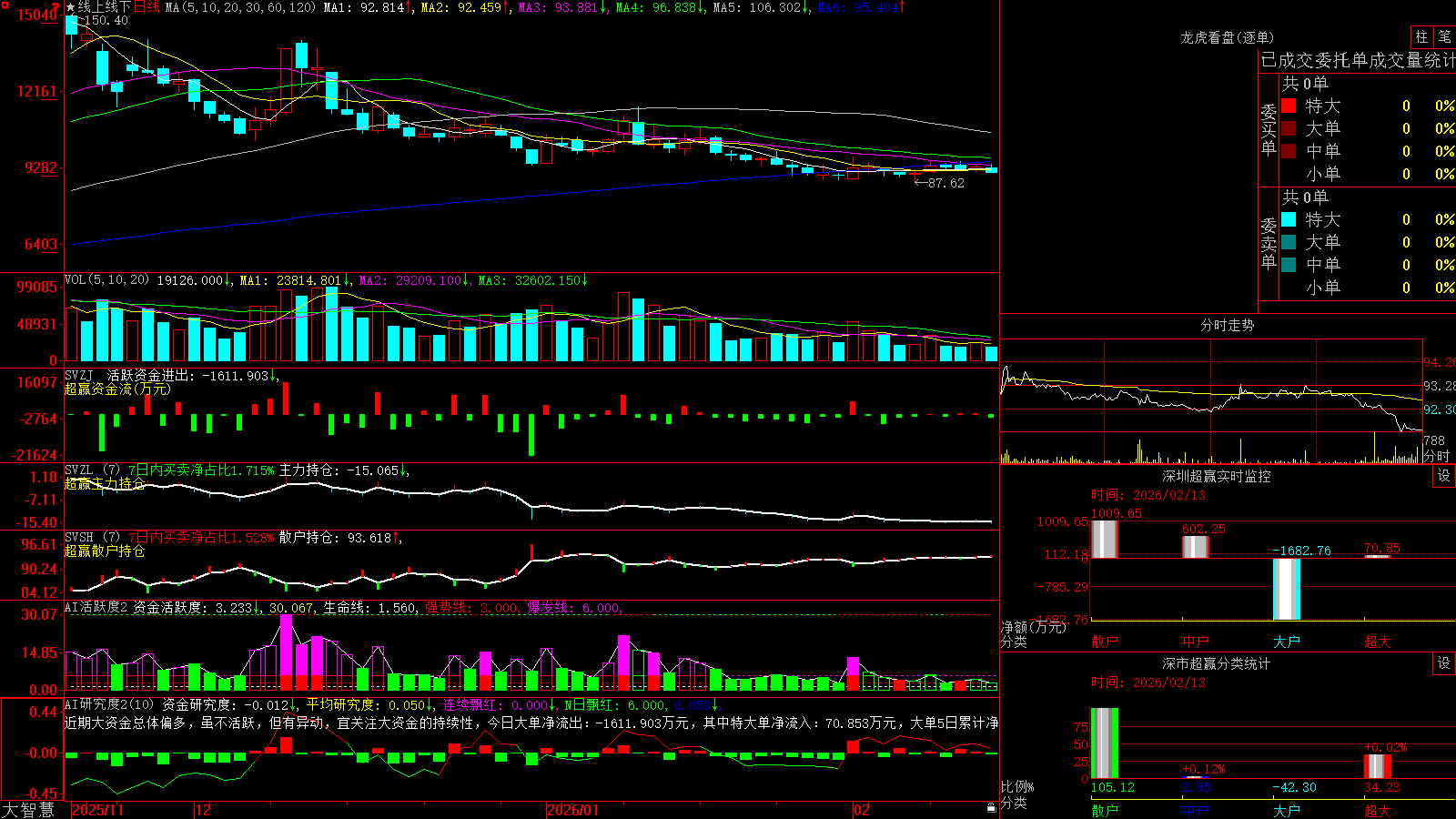Click 散户持仓: 93.618 value
1456x819 pixels.
[x=339, y=538]
